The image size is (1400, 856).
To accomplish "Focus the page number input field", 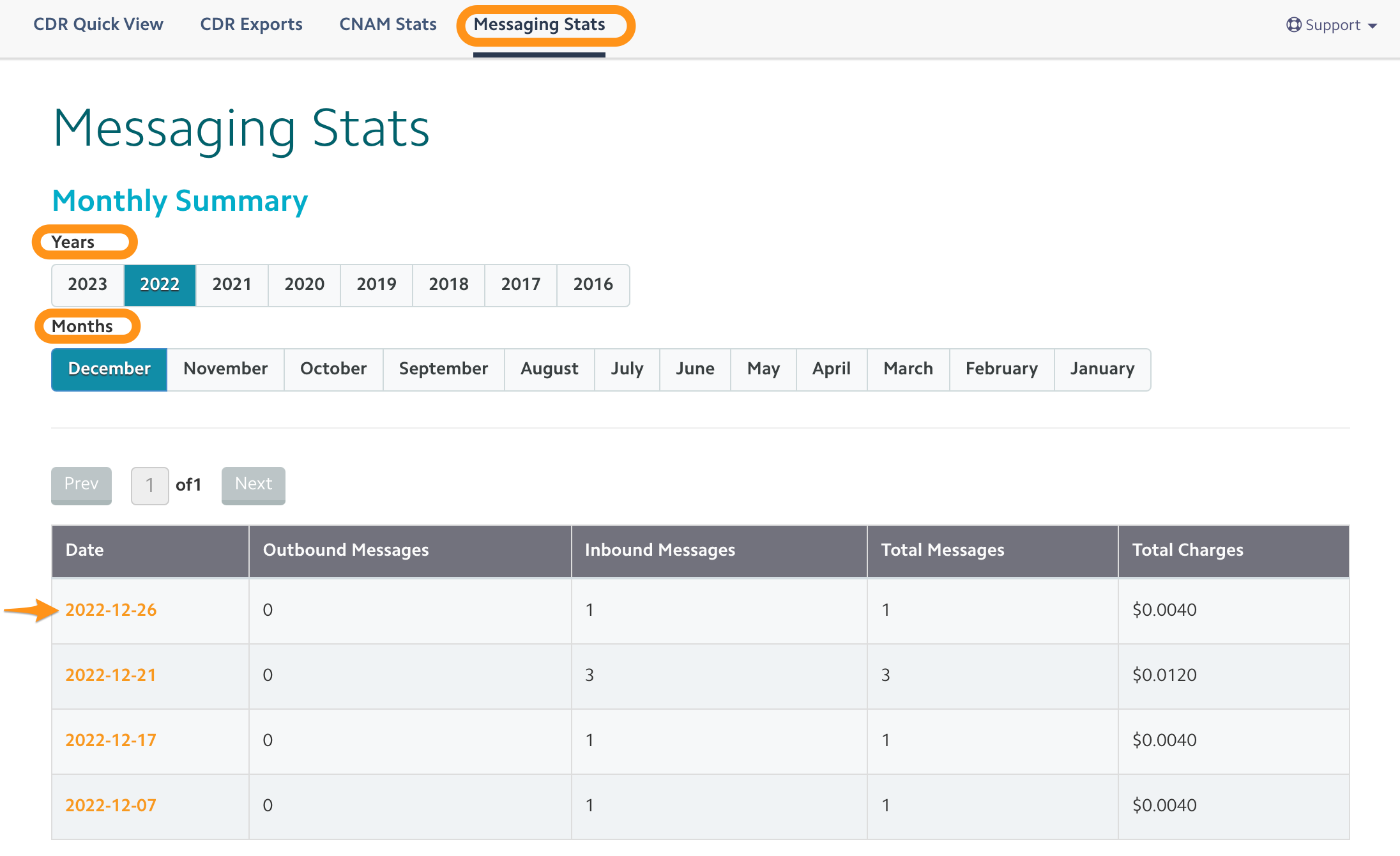I will pos(150,485).
